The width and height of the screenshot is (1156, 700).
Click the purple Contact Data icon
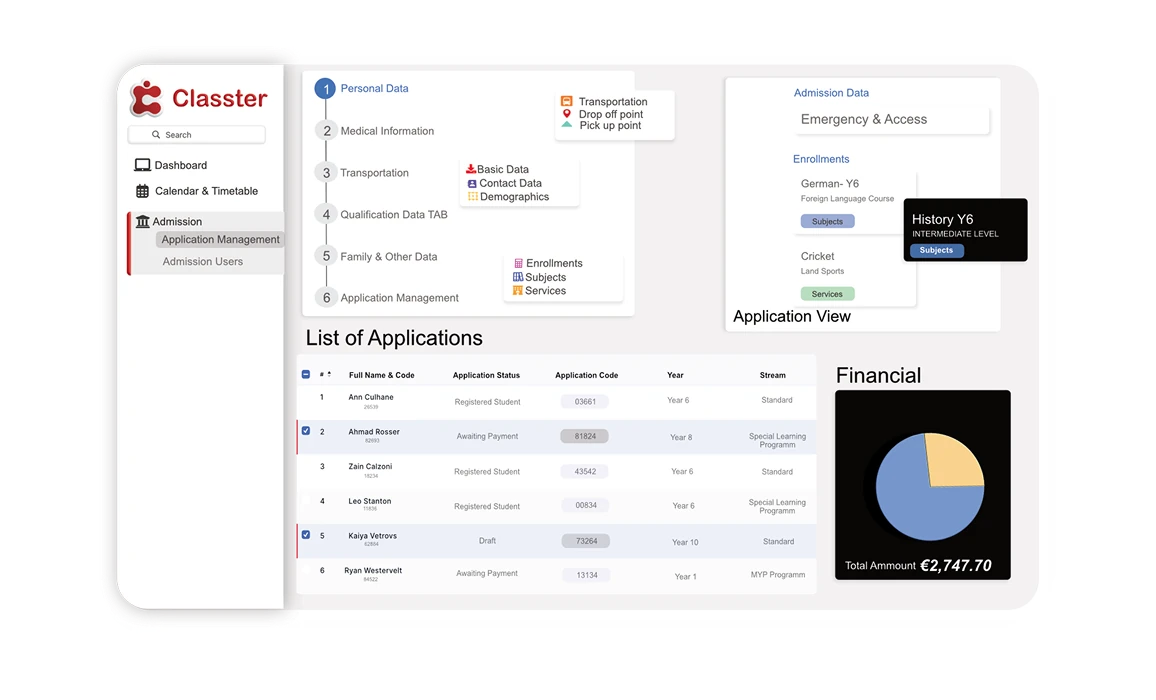click(472, 183)
